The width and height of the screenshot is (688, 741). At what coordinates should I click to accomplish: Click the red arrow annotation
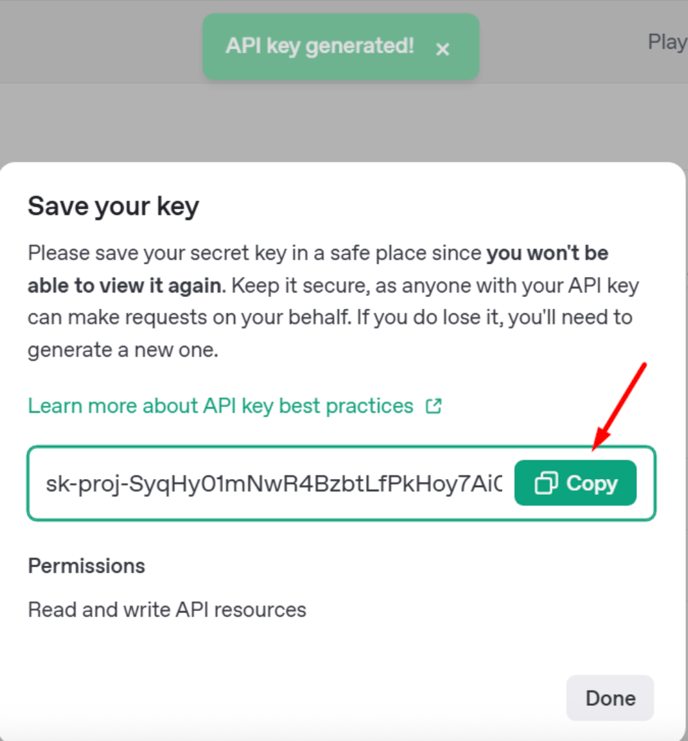click(x=619, y=406)
